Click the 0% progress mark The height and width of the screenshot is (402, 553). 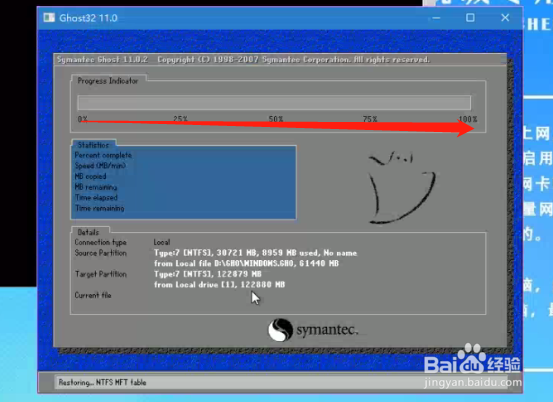[x=83, y=119]
